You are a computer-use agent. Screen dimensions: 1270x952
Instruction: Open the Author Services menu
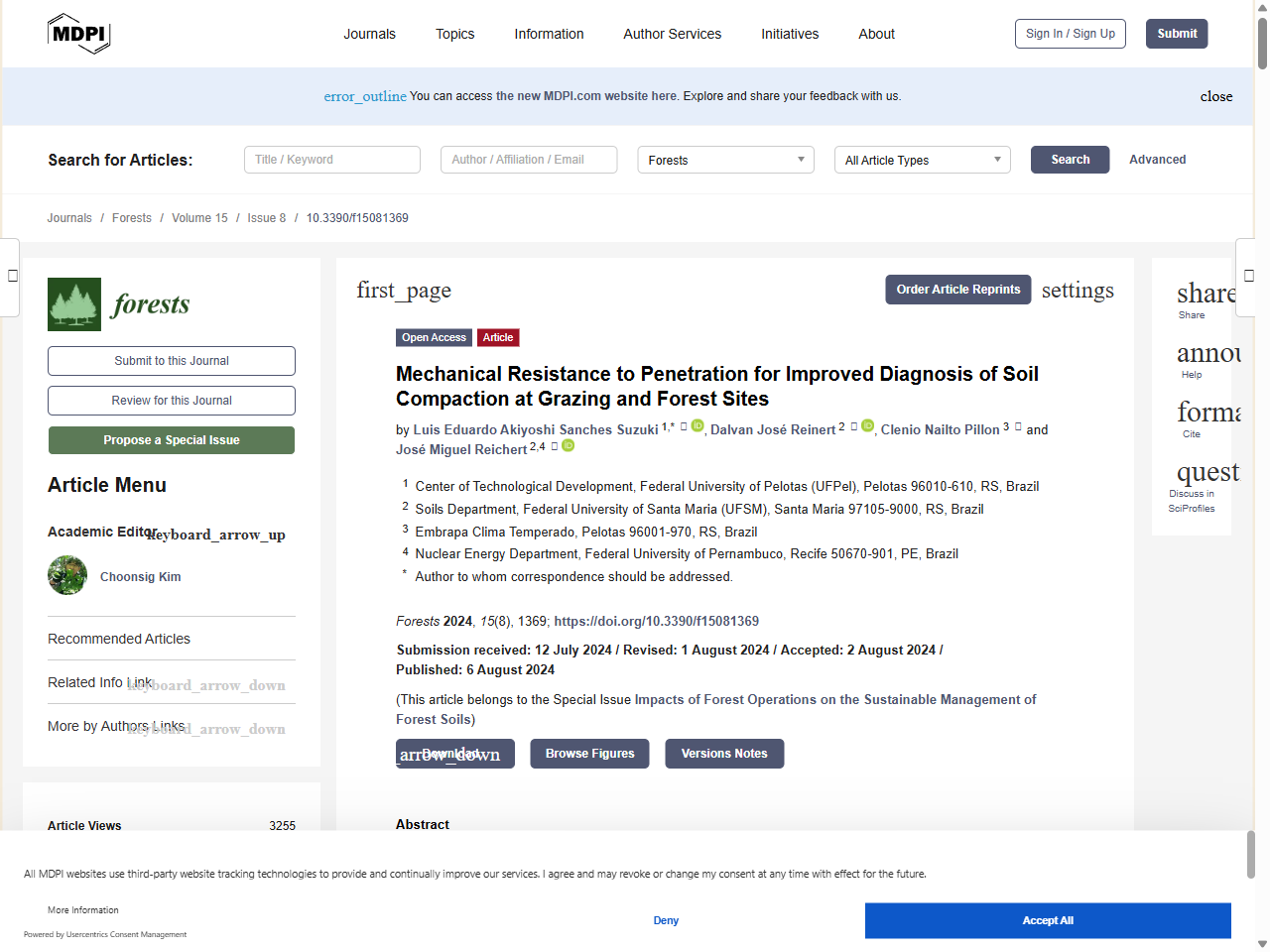[x=672, y=33]
